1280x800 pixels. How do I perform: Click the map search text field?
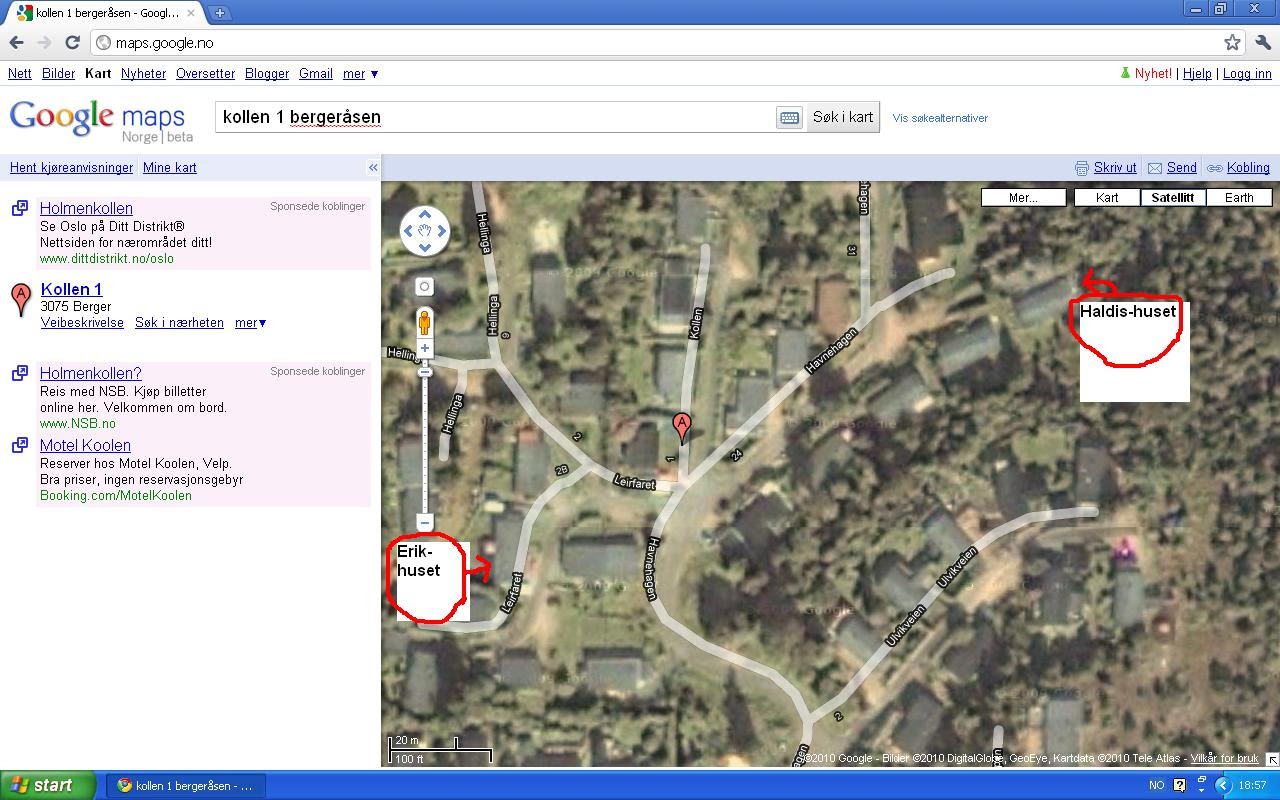[x=497, y=117]
